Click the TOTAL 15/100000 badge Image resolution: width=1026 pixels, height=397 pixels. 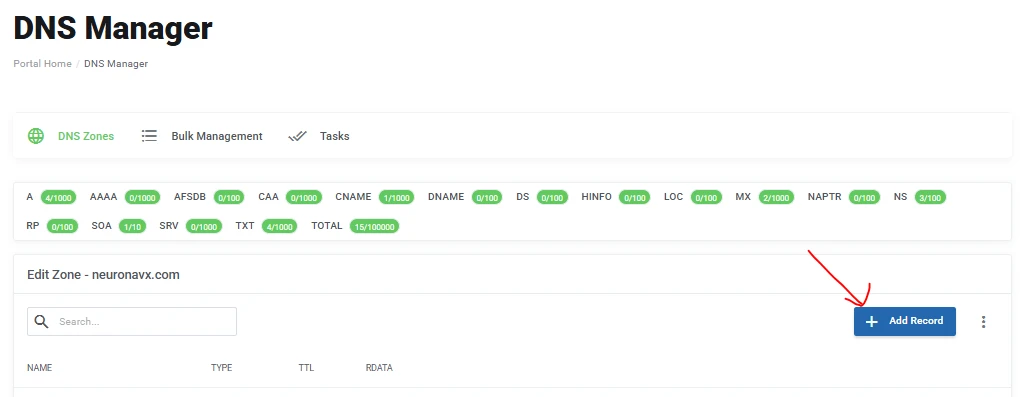pyautogui.click(x=374, y=226)
